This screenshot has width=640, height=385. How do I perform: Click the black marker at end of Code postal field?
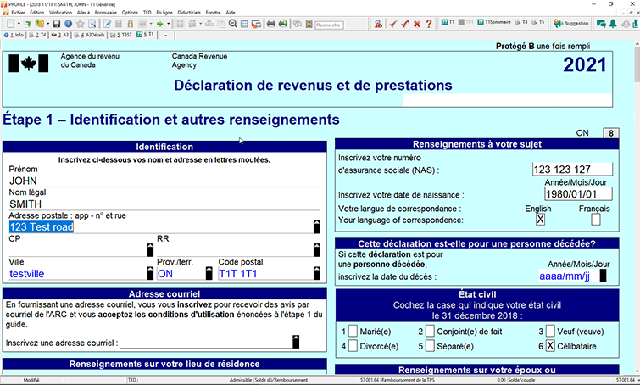click(317, 273)
